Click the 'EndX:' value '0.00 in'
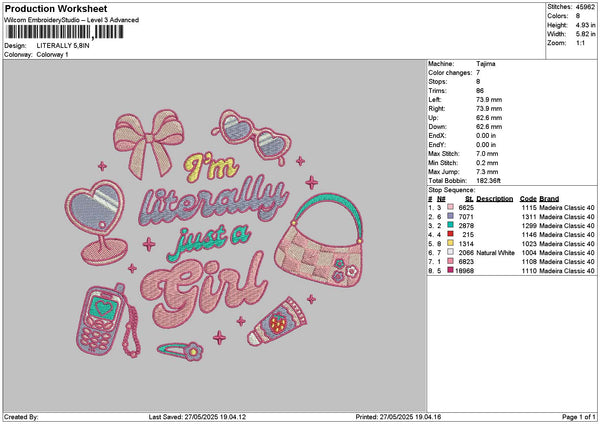This screenshot has width=600, height=424. click(486, 136)
